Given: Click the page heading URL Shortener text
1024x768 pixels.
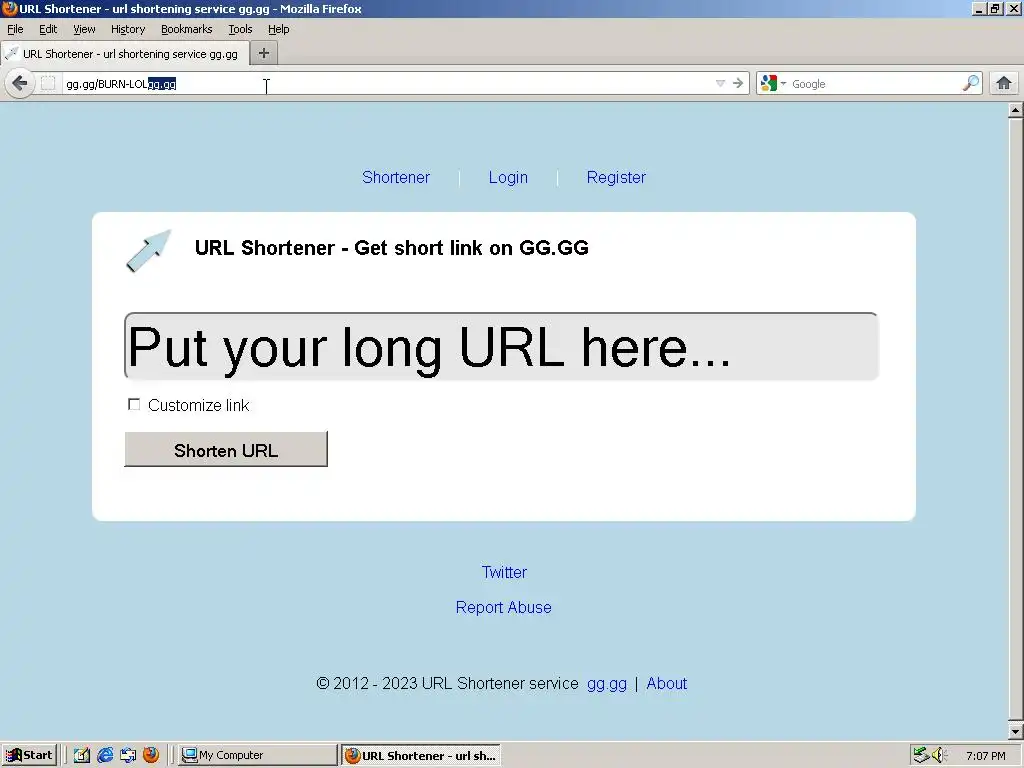Looking at the screenshot, I should click(x=391, y=248).
